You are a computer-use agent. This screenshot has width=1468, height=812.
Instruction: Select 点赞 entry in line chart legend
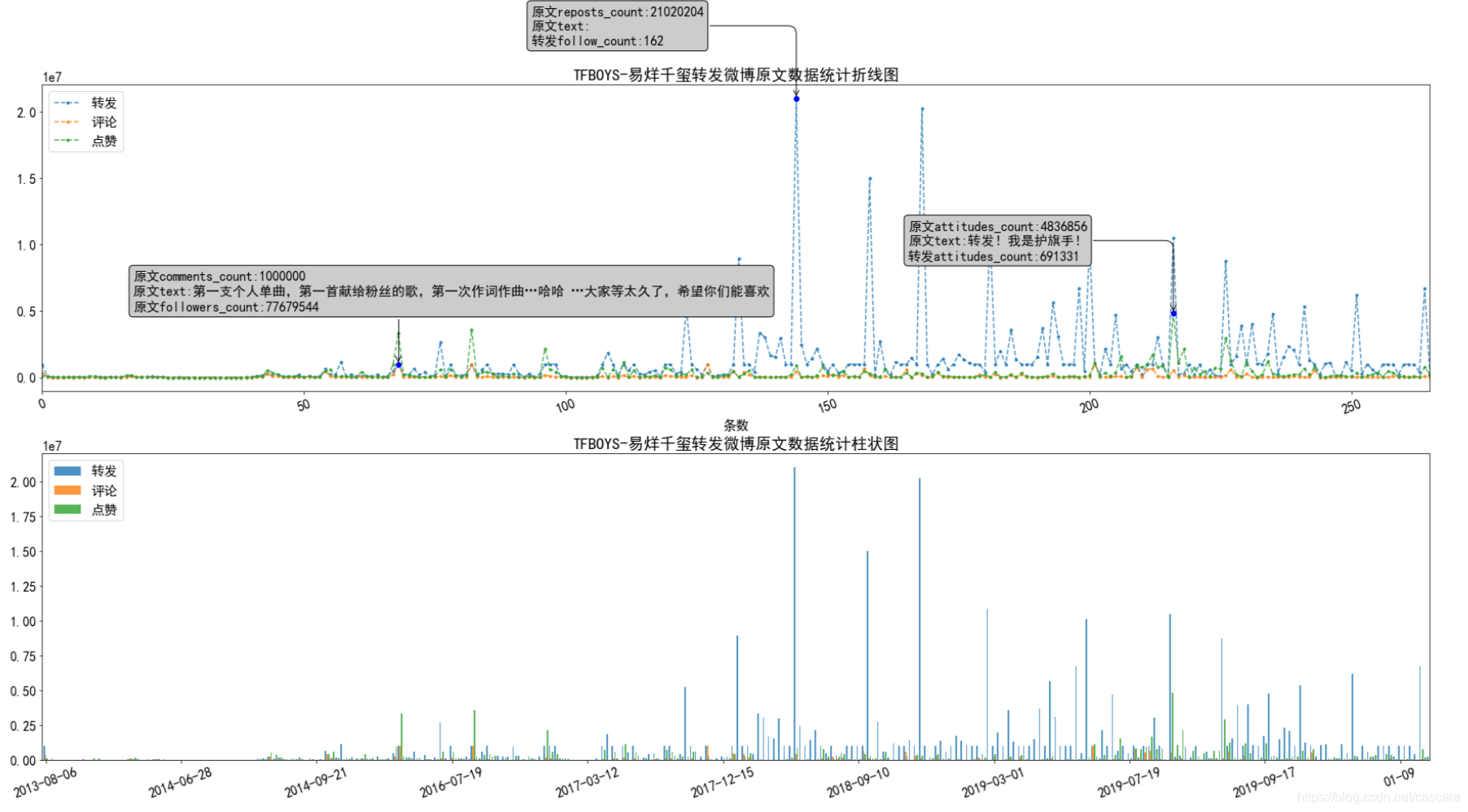tap(85, 141)
